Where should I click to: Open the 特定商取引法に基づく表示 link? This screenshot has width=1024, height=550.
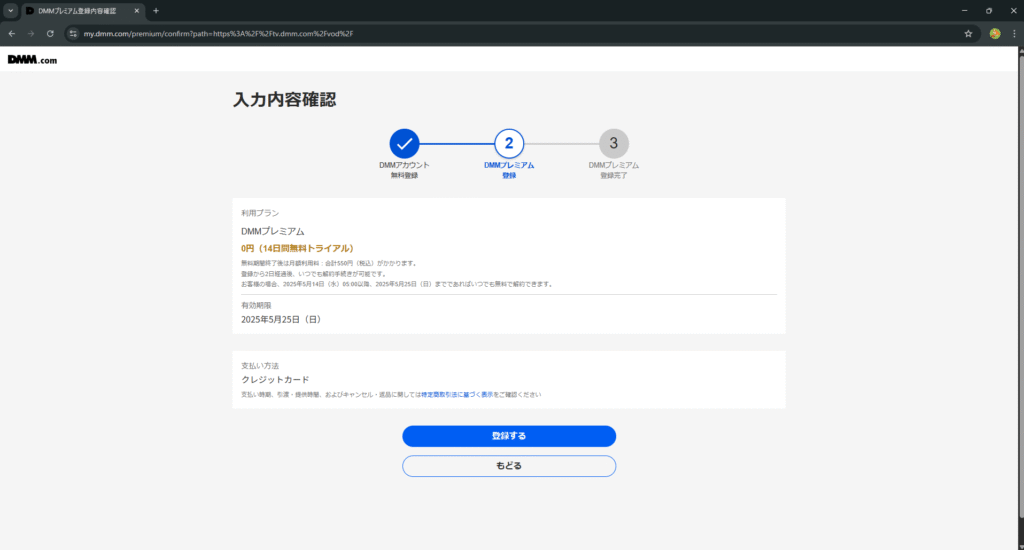point(457,395)
